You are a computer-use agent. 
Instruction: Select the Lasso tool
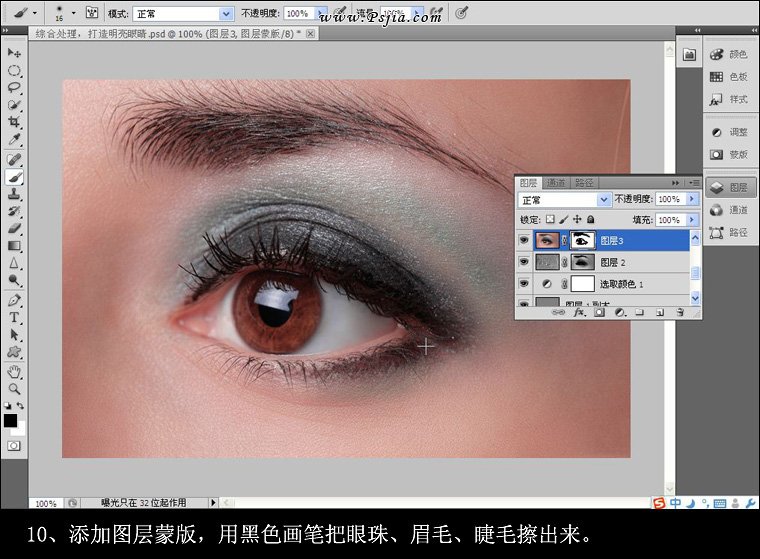[x=14, y=88]
